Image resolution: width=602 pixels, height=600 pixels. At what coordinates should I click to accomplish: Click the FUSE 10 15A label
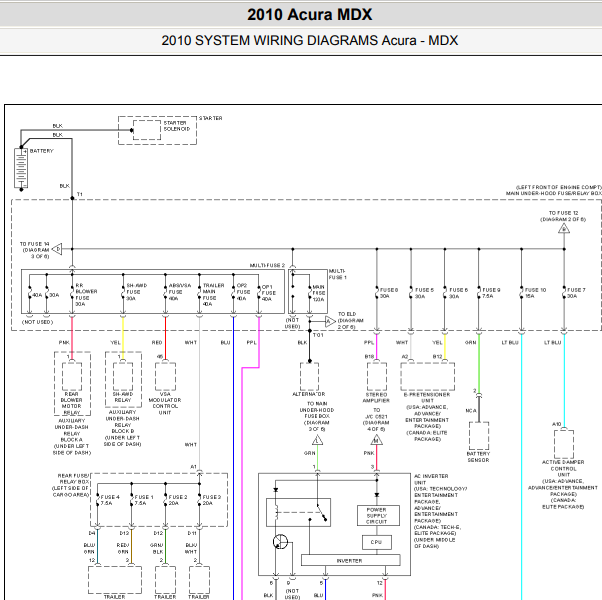coord(535,293)
